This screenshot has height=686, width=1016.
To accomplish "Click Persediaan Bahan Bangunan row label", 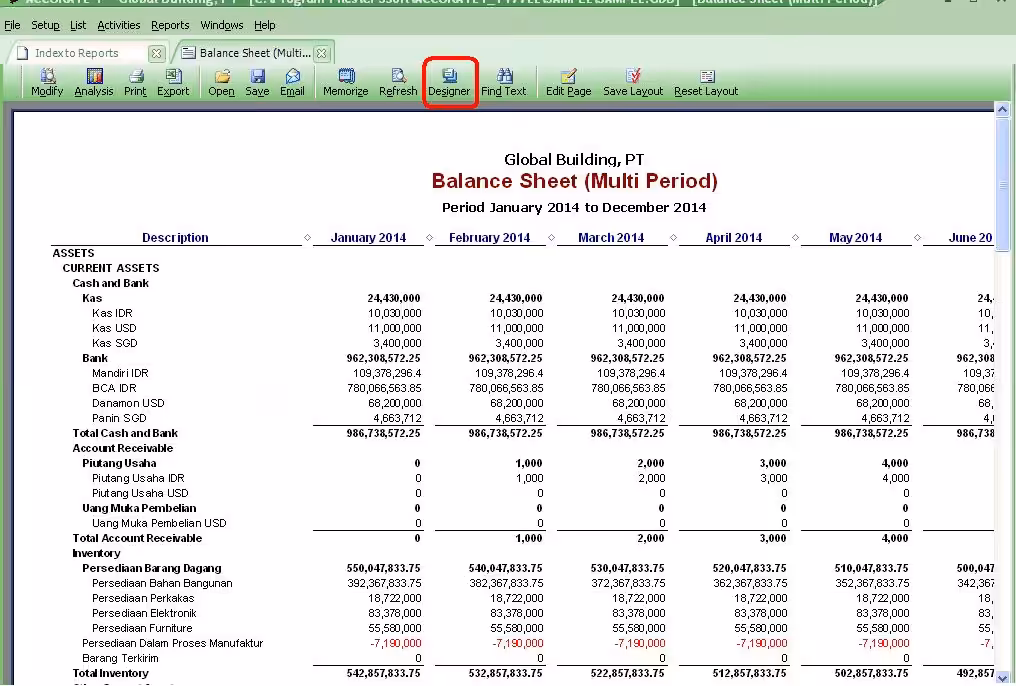I will (162, 583).
